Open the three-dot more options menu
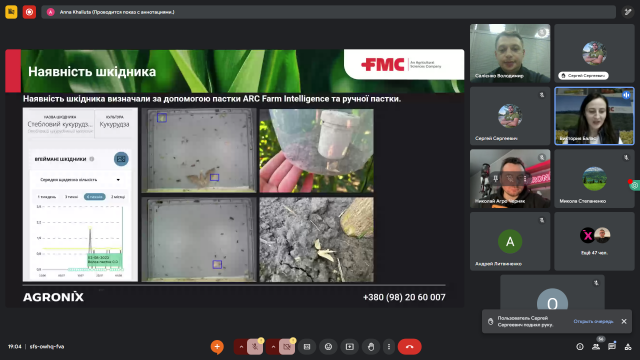 click(x=389, y=347)
